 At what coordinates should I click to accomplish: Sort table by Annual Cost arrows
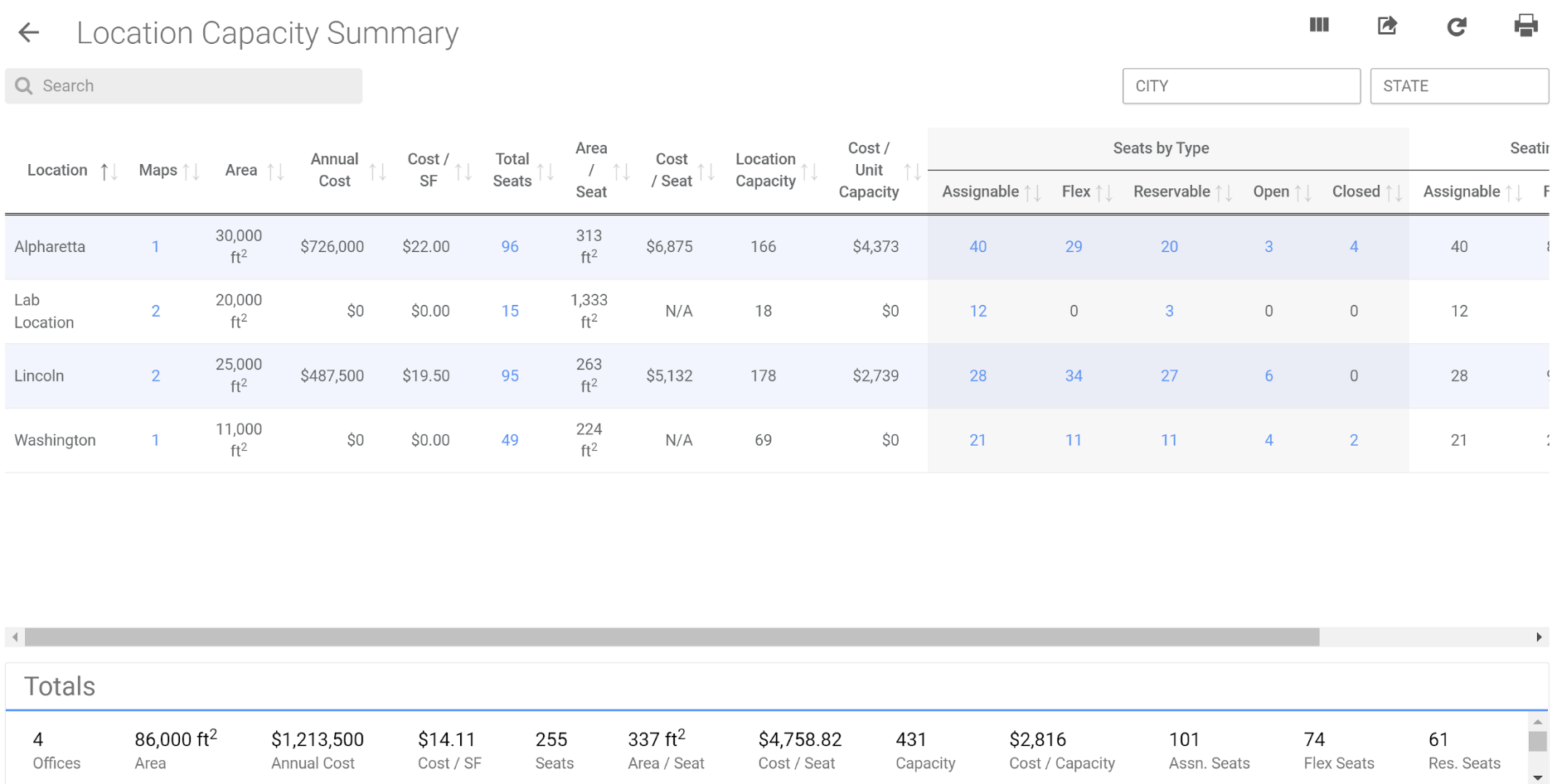tap(377, 172)
